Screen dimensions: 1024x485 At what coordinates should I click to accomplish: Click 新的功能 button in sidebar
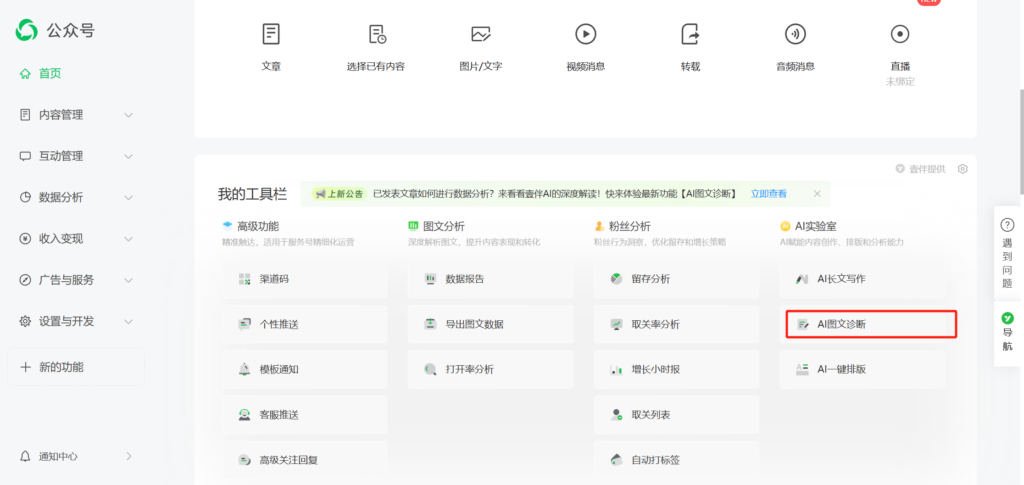tap(76, 367)
